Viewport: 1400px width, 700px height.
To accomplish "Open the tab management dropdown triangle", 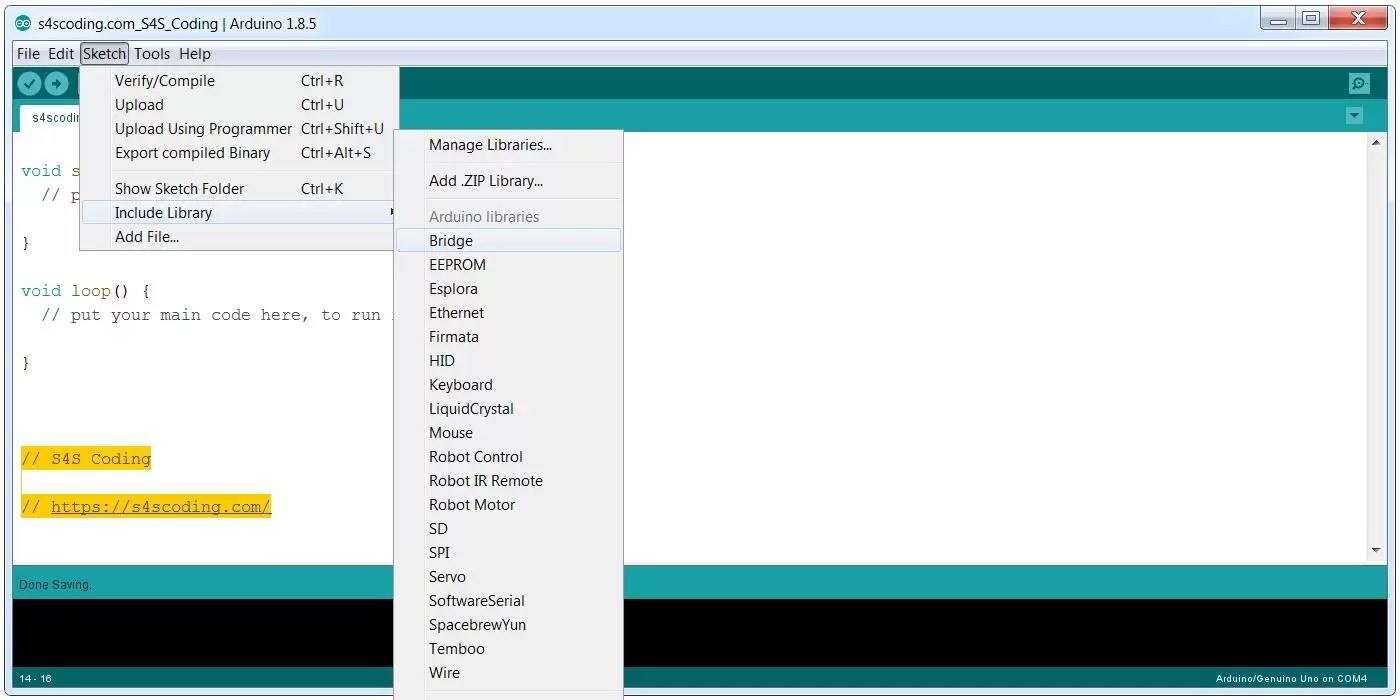I will point(1355,116).
